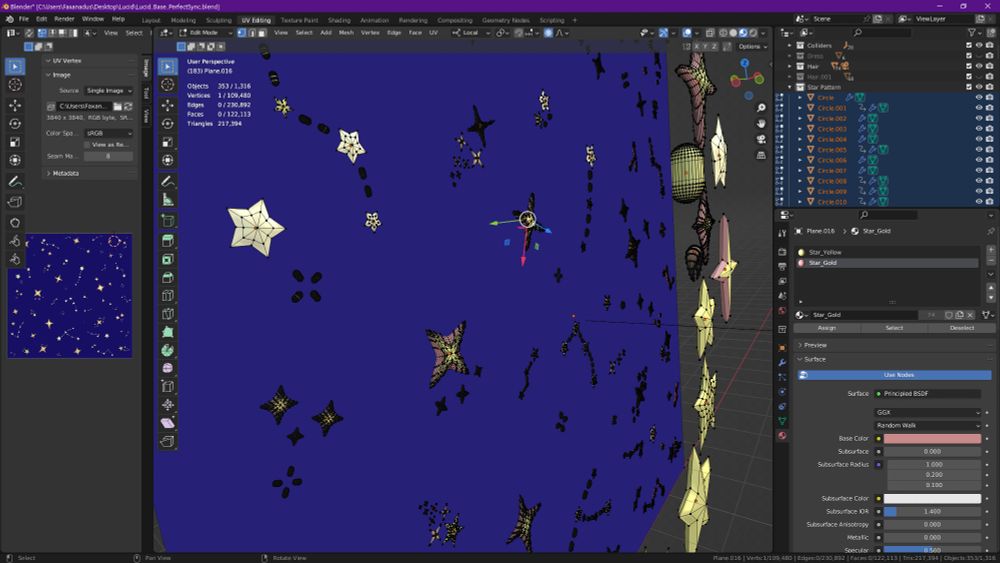Screen dimensions: 1000x563
Task: Click the Use Nodes button
Action: (x=894, y=375)
